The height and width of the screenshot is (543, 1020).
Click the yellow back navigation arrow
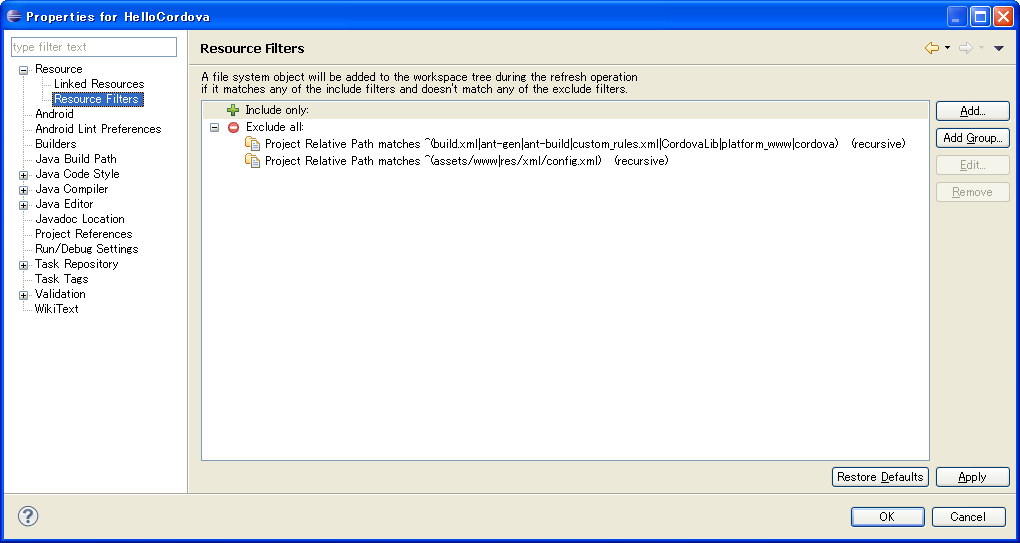click(x=931, y=48)
